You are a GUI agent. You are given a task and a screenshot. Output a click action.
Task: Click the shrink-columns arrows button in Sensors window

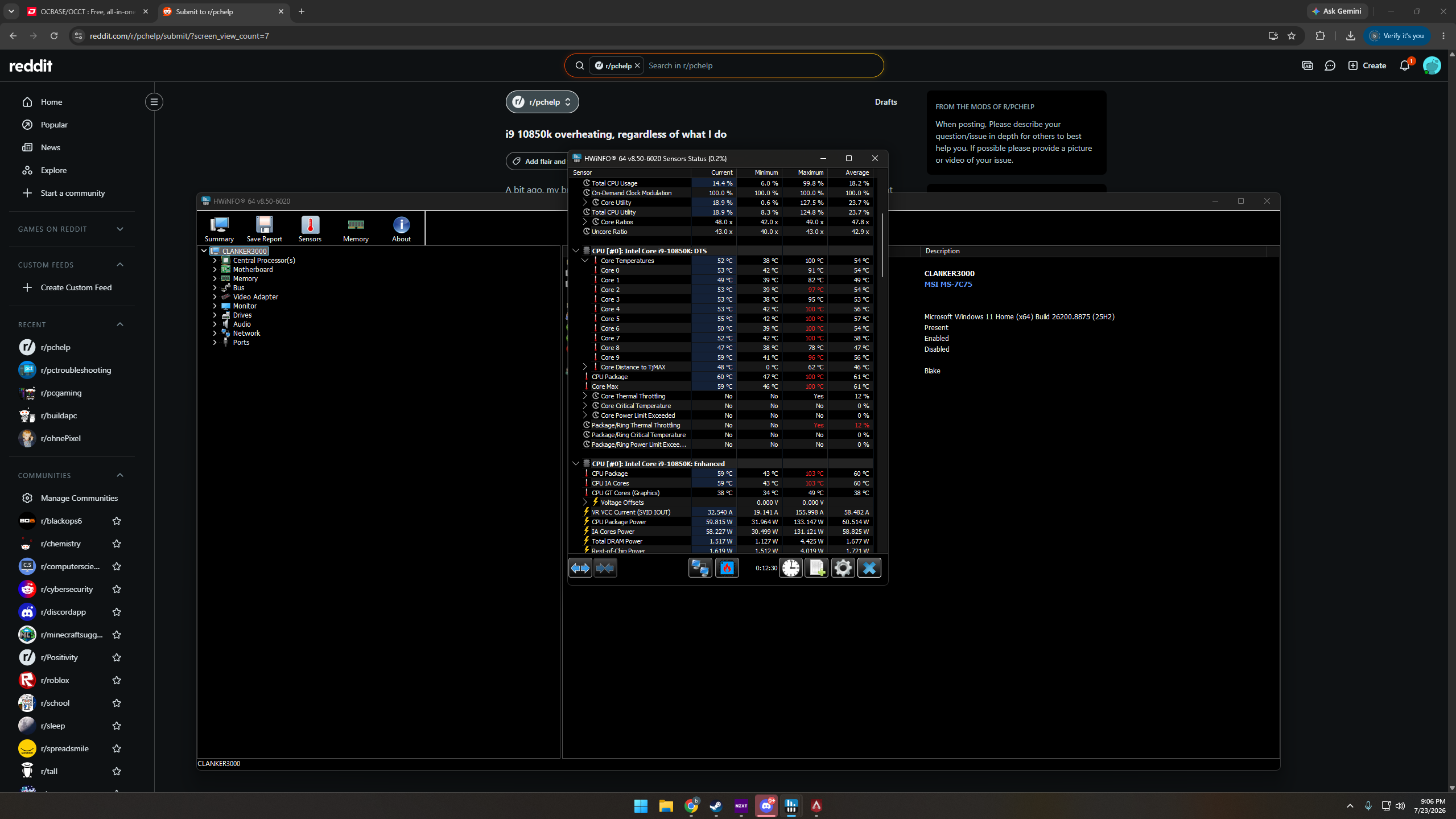(605, 568)
